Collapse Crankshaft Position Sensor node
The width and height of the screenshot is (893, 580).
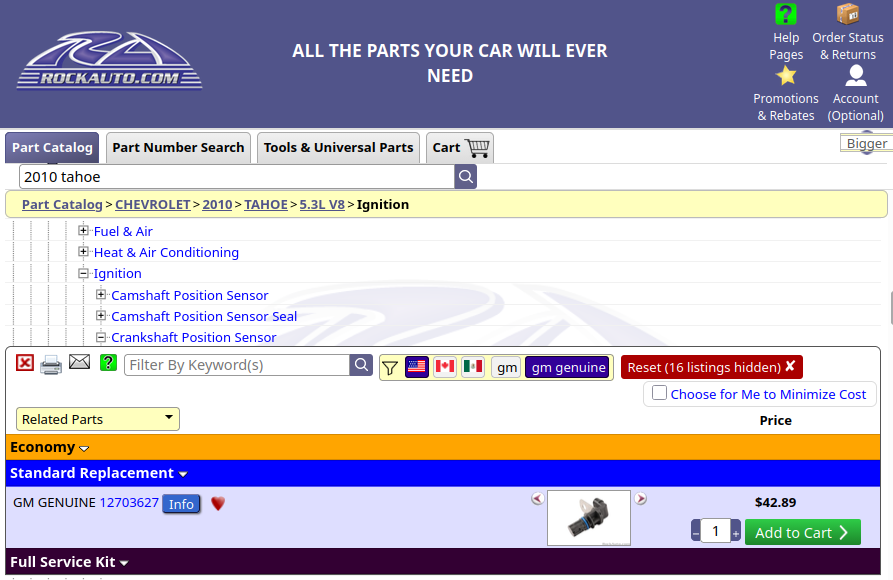coord(101,337)
